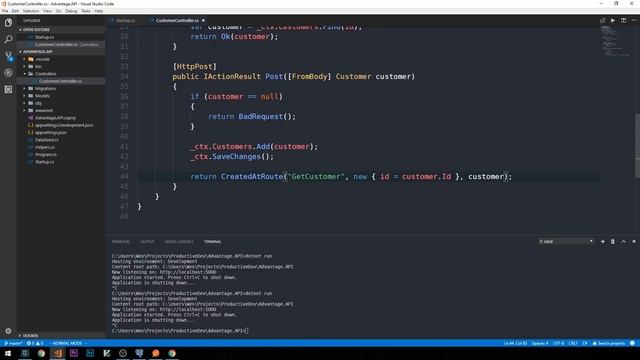640x360 pixels.
Task: Open the Tasks menu
Action: pos(86,11)
